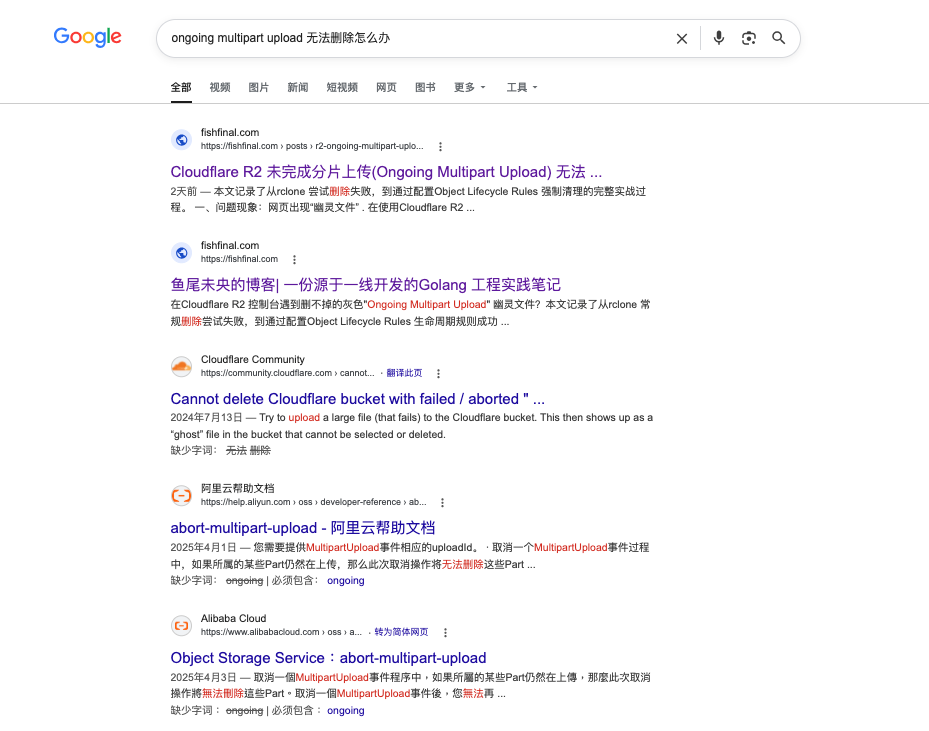Expand the 更多 dropdown

point(470,87)
